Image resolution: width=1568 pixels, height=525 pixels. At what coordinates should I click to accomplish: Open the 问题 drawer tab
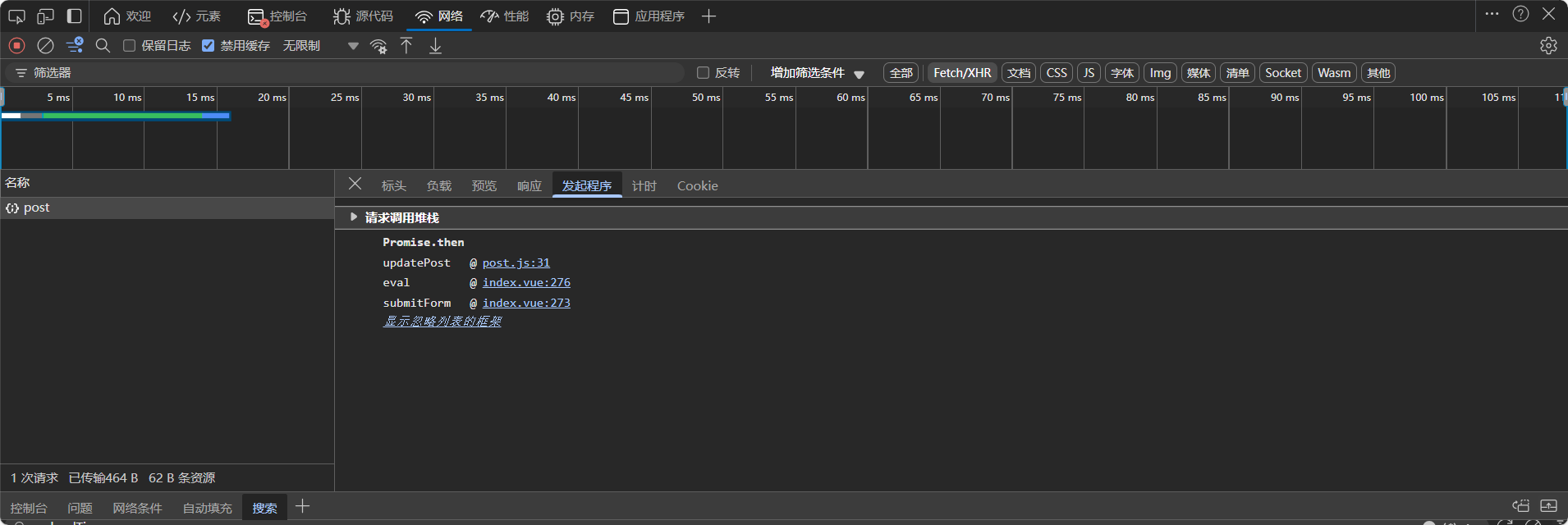(80, 508)
